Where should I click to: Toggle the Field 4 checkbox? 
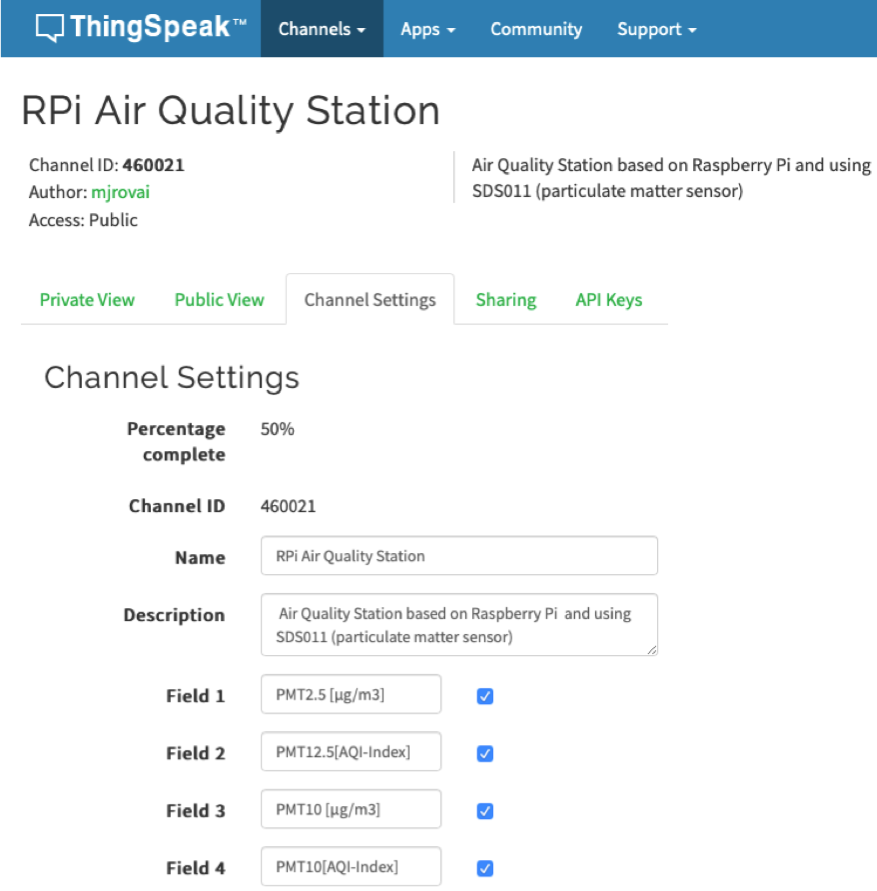coord(485,868)
